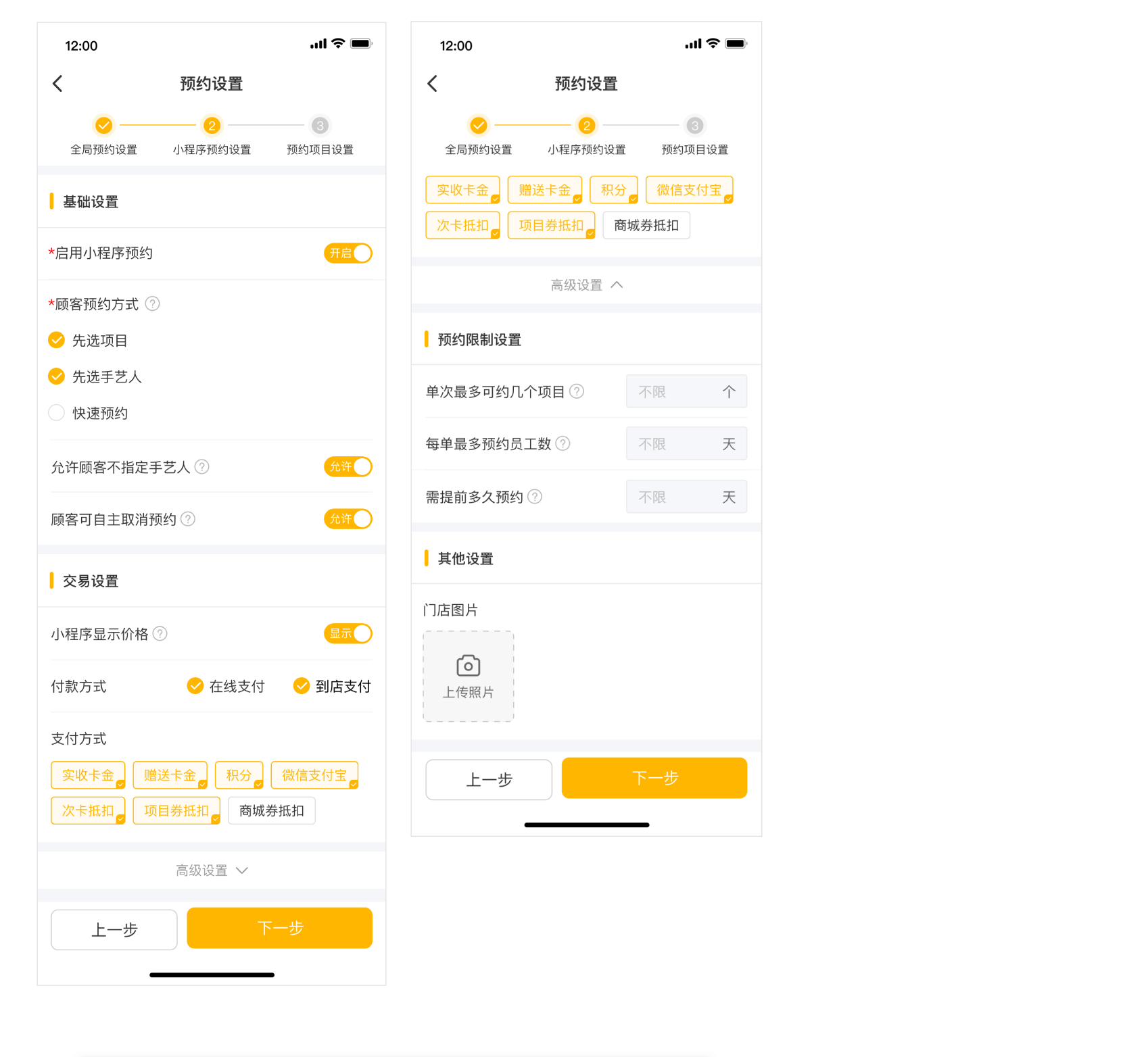Click help icon next to 顾客可自主取消预约
The height and width of the screenshot is (1057, 1148).
coord(189,519)
